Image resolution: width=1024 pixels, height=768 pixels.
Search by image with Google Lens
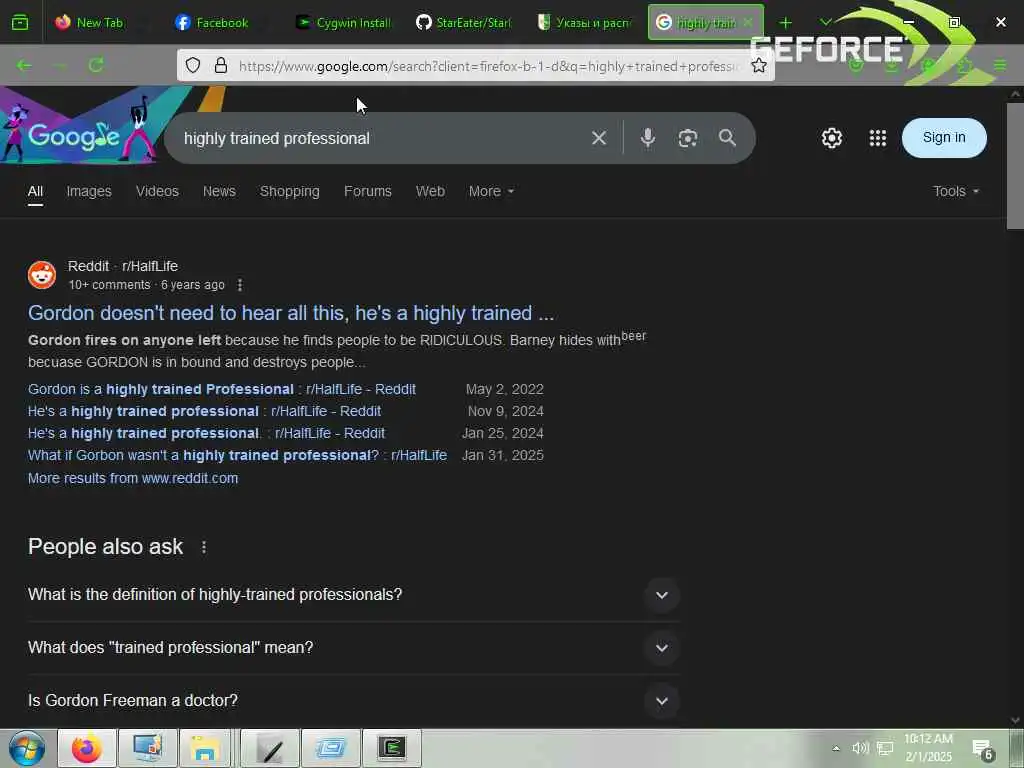[x=688, y=138]
